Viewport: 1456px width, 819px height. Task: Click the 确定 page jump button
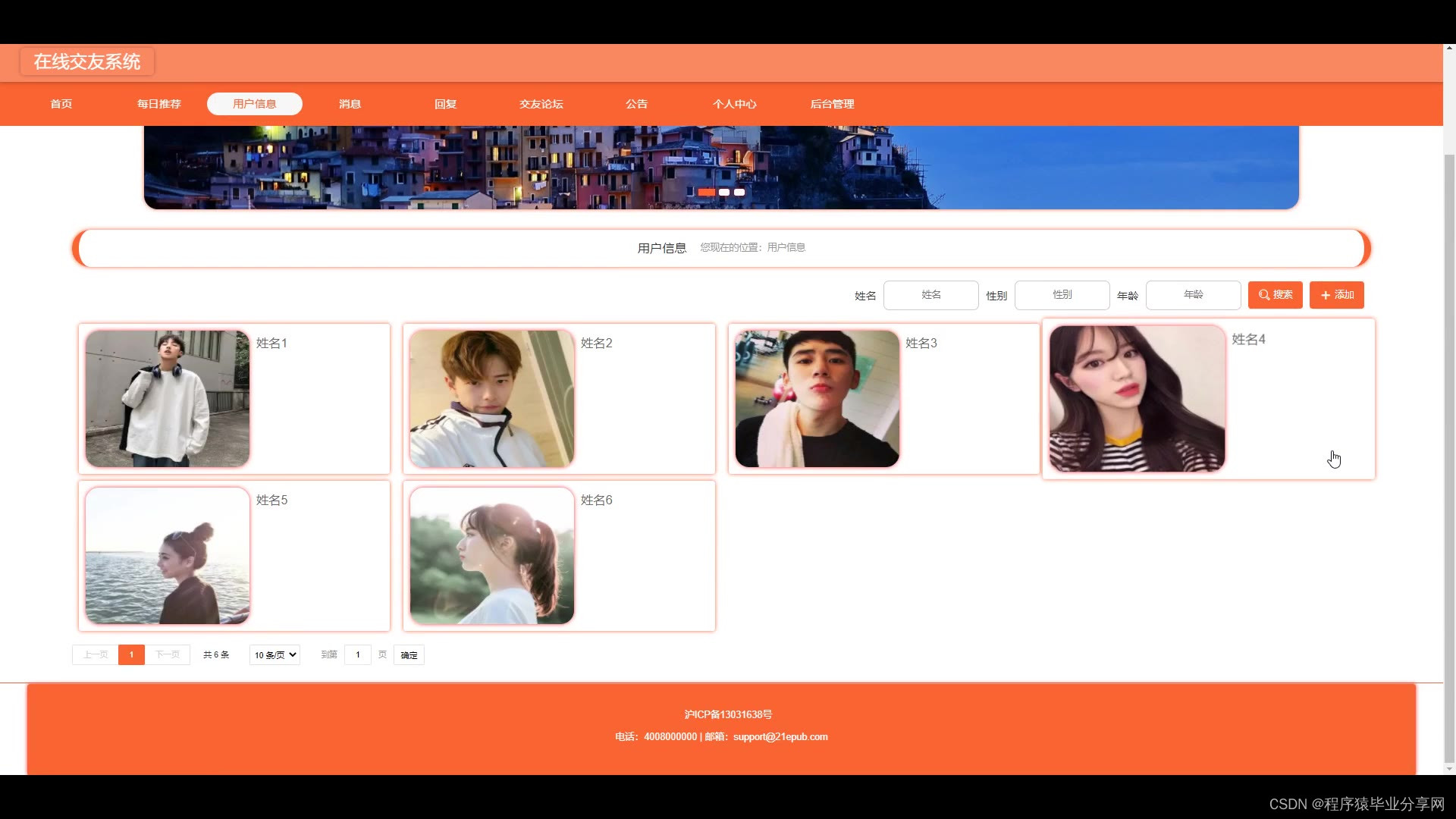point(409,655)
